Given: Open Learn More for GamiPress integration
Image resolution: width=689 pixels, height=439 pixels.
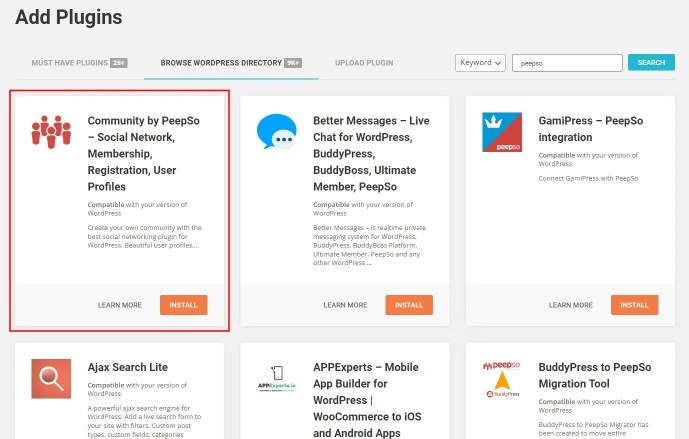Looking at the screenshot, I should click(x=570, y=305).
